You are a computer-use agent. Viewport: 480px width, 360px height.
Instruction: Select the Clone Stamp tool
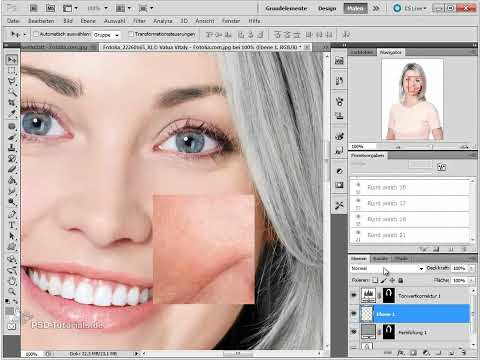12,148
